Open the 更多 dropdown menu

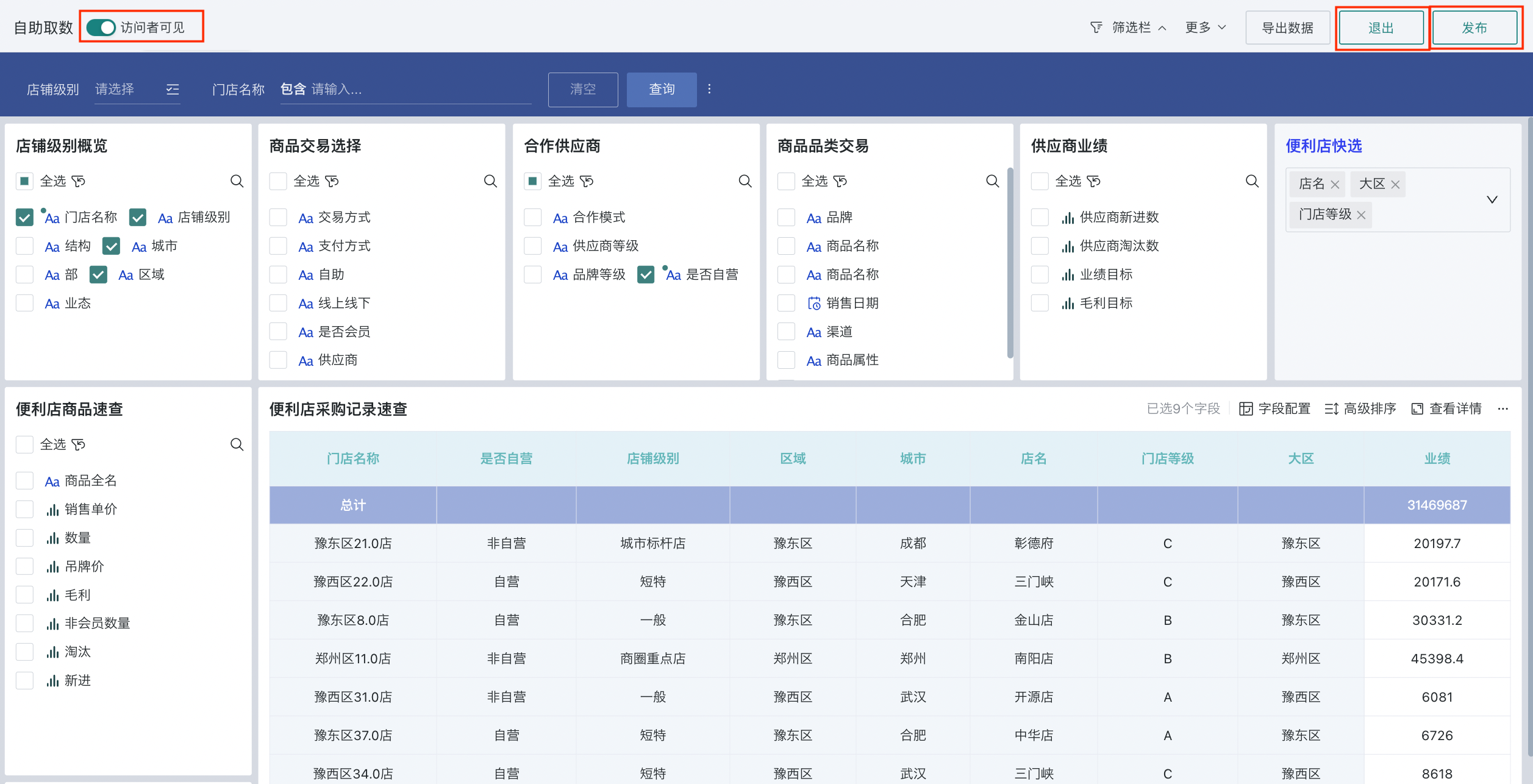[1205, 27]
